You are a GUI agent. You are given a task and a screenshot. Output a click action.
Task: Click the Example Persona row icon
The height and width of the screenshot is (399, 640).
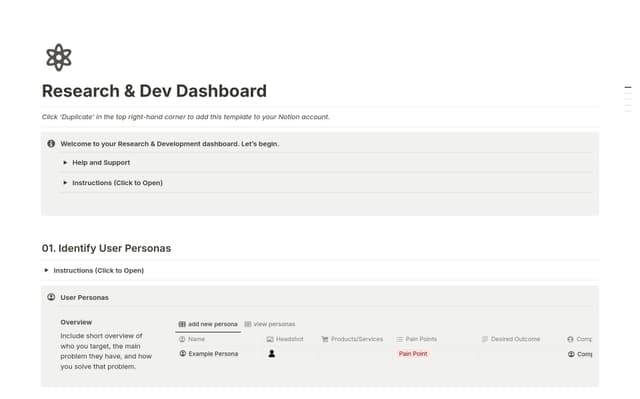pos(183,354)
